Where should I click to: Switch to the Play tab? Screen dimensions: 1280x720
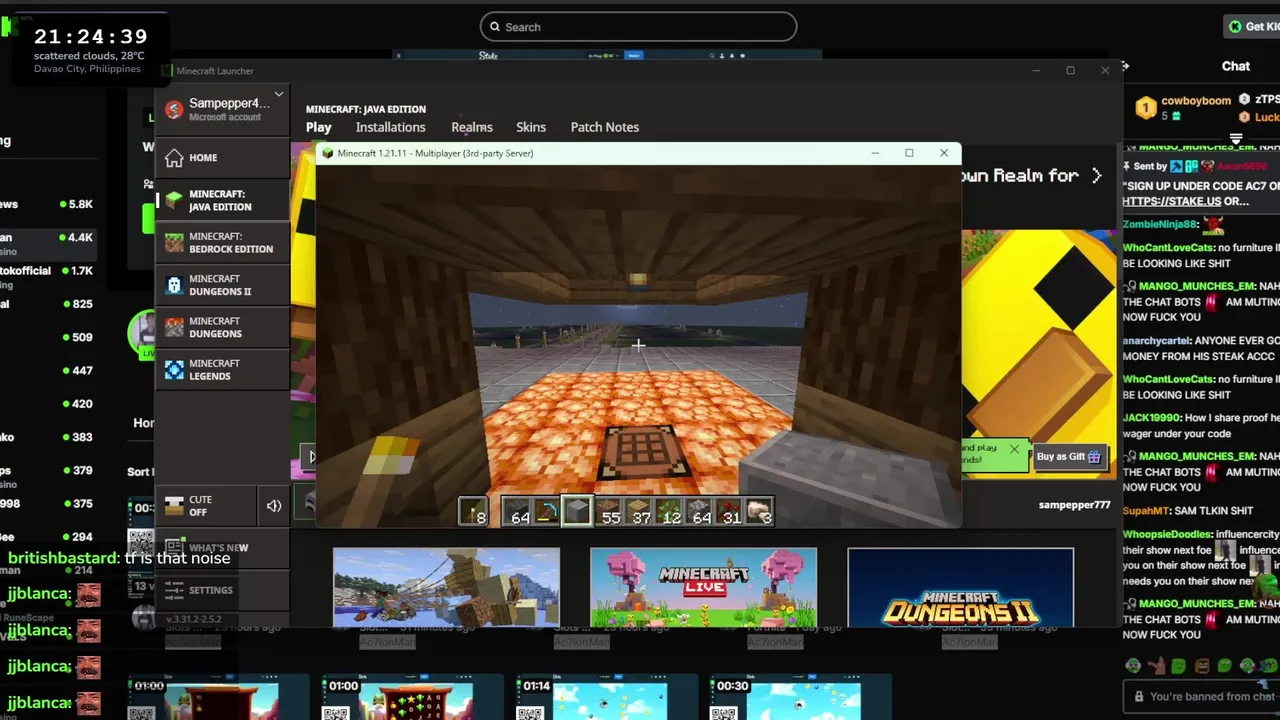click(318, 127)
